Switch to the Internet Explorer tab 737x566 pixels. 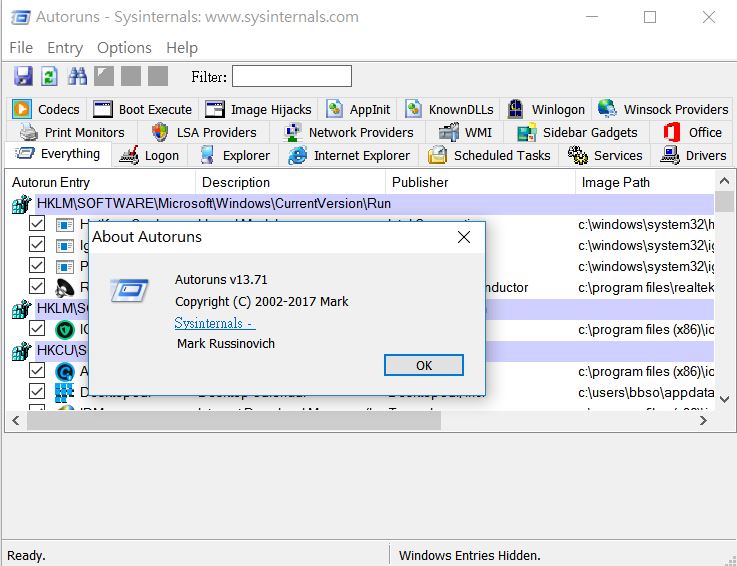coord(349,155)
